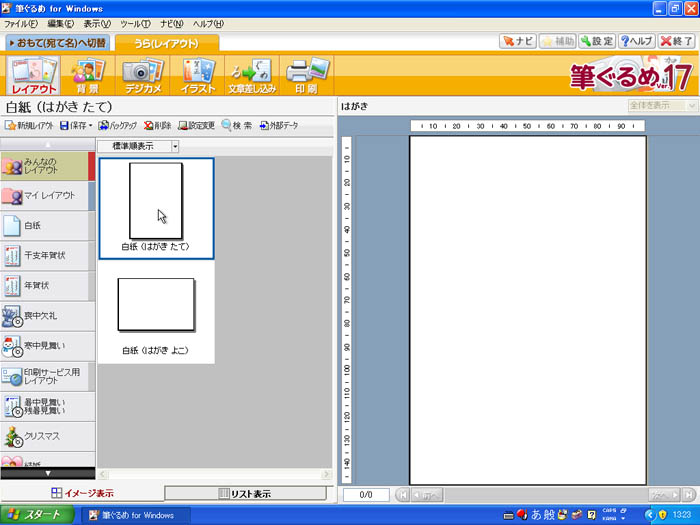This screenshot has height=525, width=700.
Task: Switch to イメージ表示 (image view) mode
Action: (82, 493)
